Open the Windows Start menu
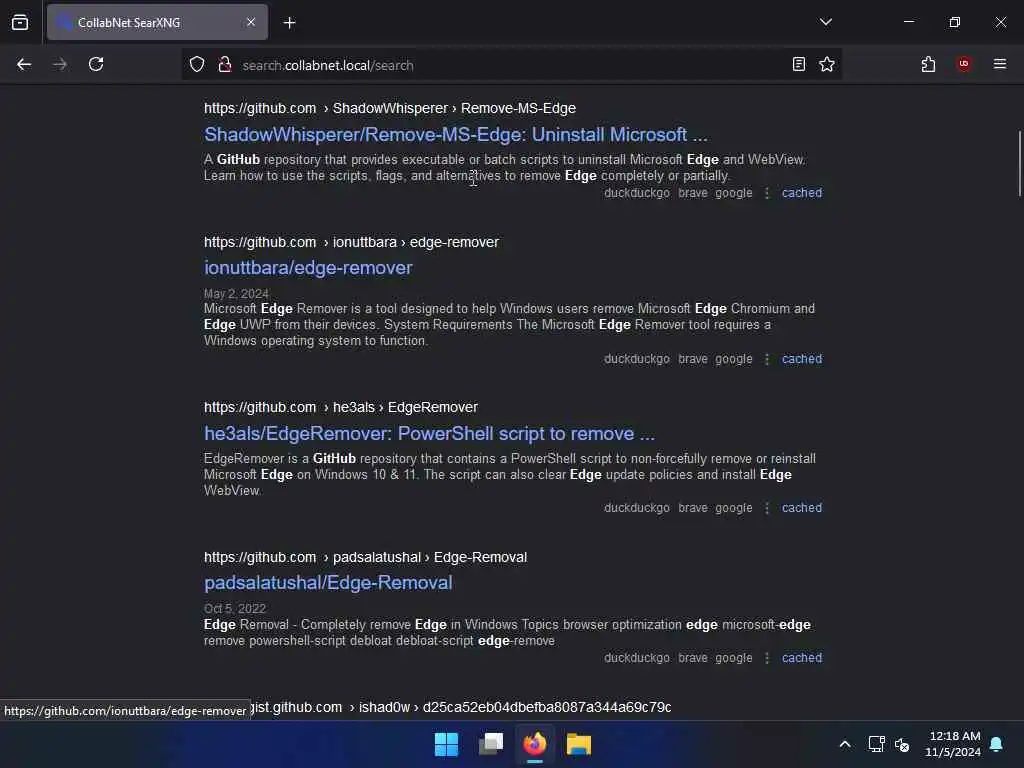This screenshot has height=768, width=1024. coord(447,744)
